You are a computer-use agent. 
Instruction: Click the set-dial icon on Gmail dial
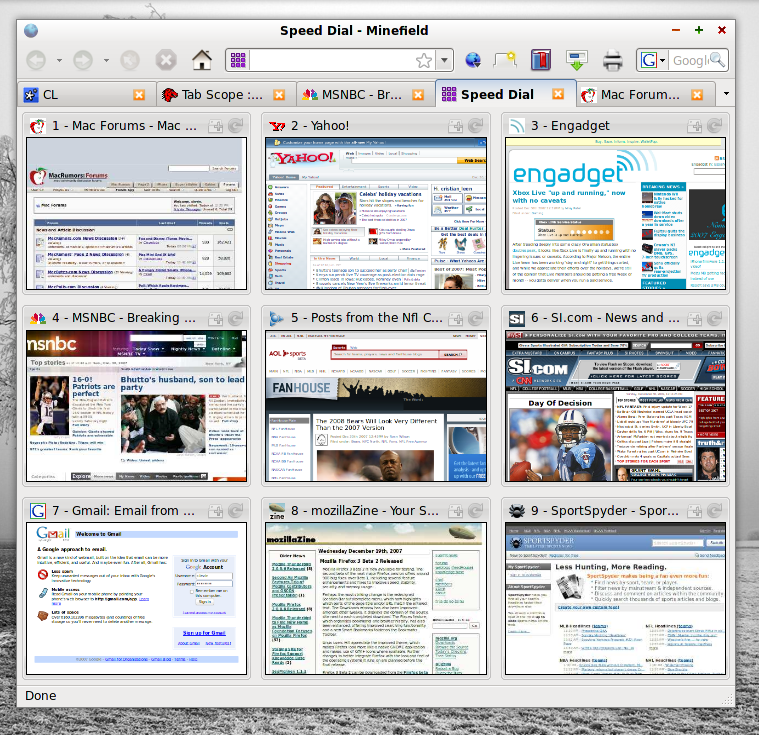point(215,511)
